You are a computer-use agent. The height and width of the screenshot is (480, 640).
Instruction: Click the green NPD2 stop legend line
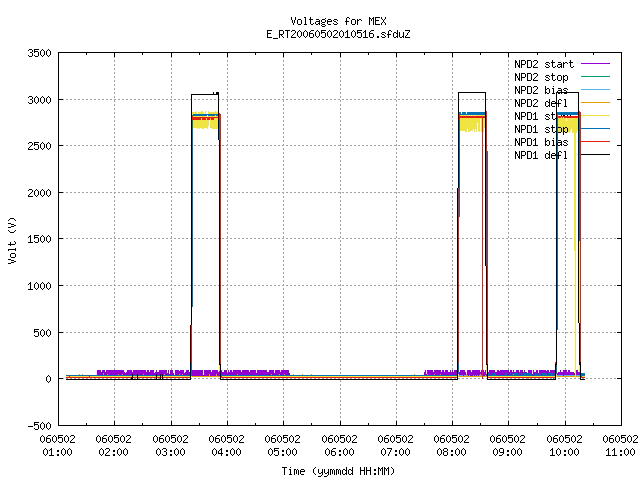click(x=596, y=76)
